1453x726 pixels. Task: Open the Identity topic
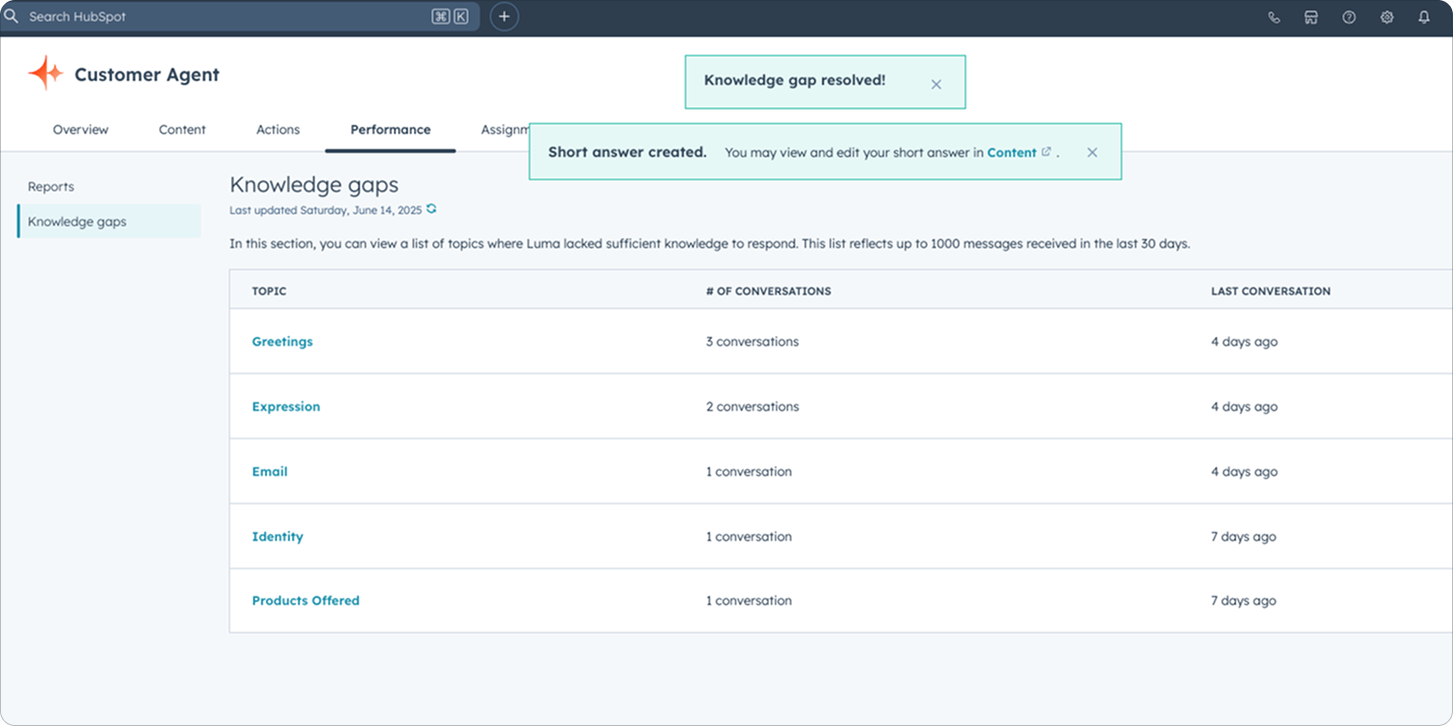(277, 537)
